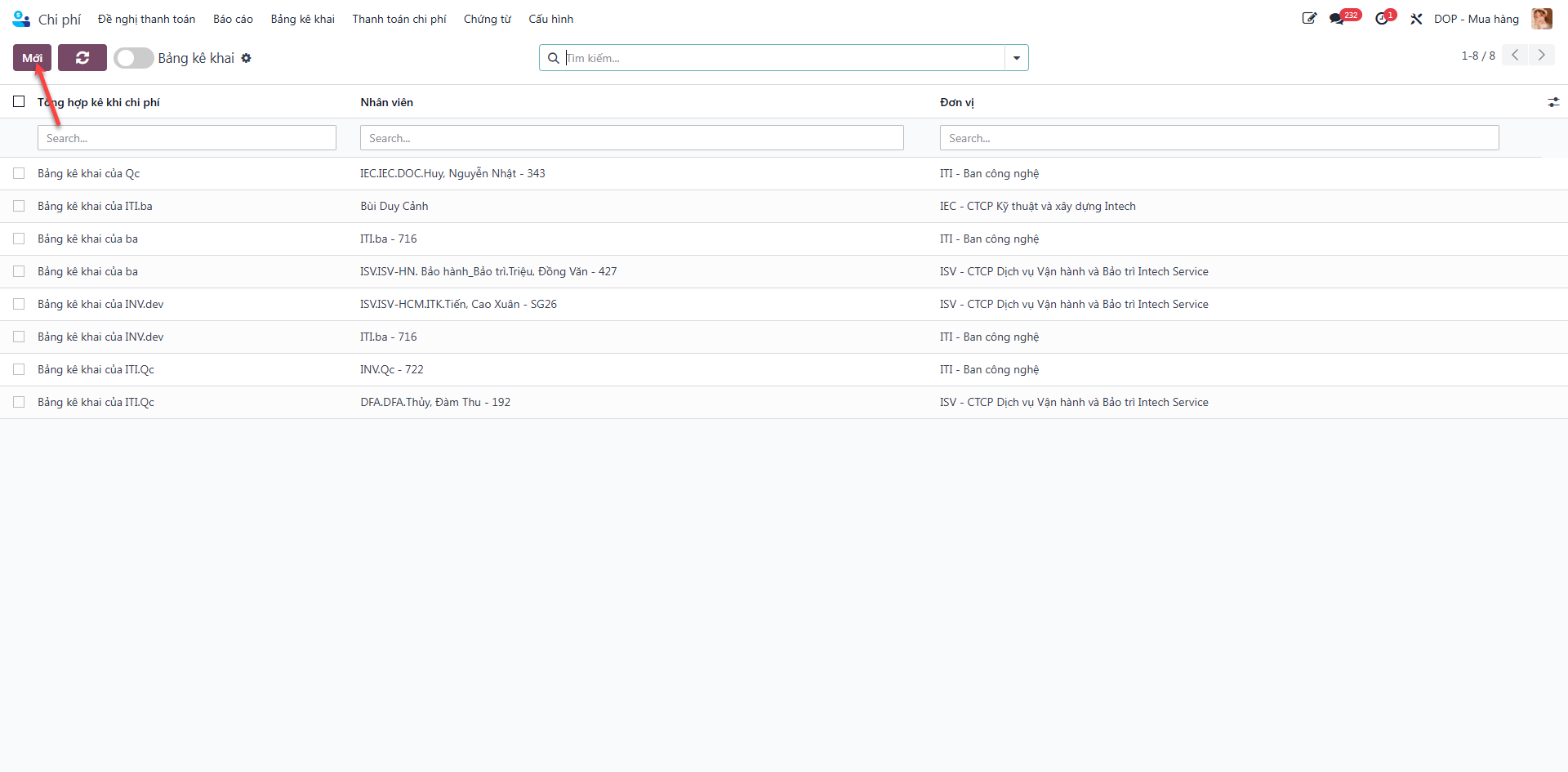Select all rows header checkbox
Screen dimensions: 1568x772
coord(19,101)
